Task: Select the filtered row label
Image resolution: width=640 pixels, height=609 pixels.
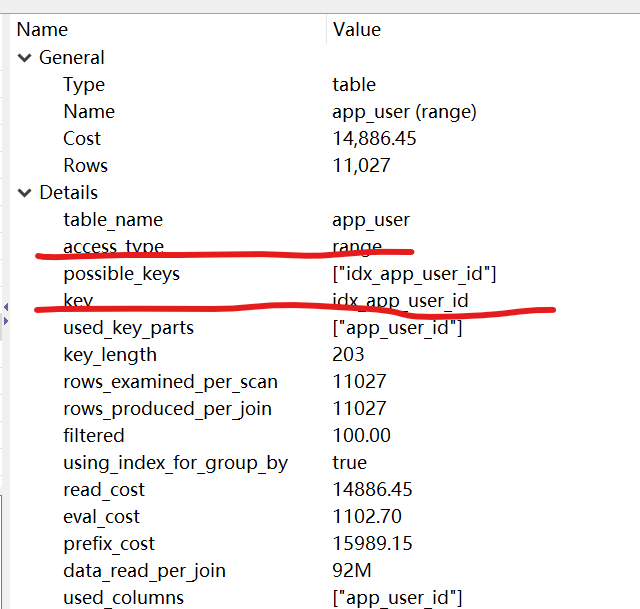Action: point(93,436)
